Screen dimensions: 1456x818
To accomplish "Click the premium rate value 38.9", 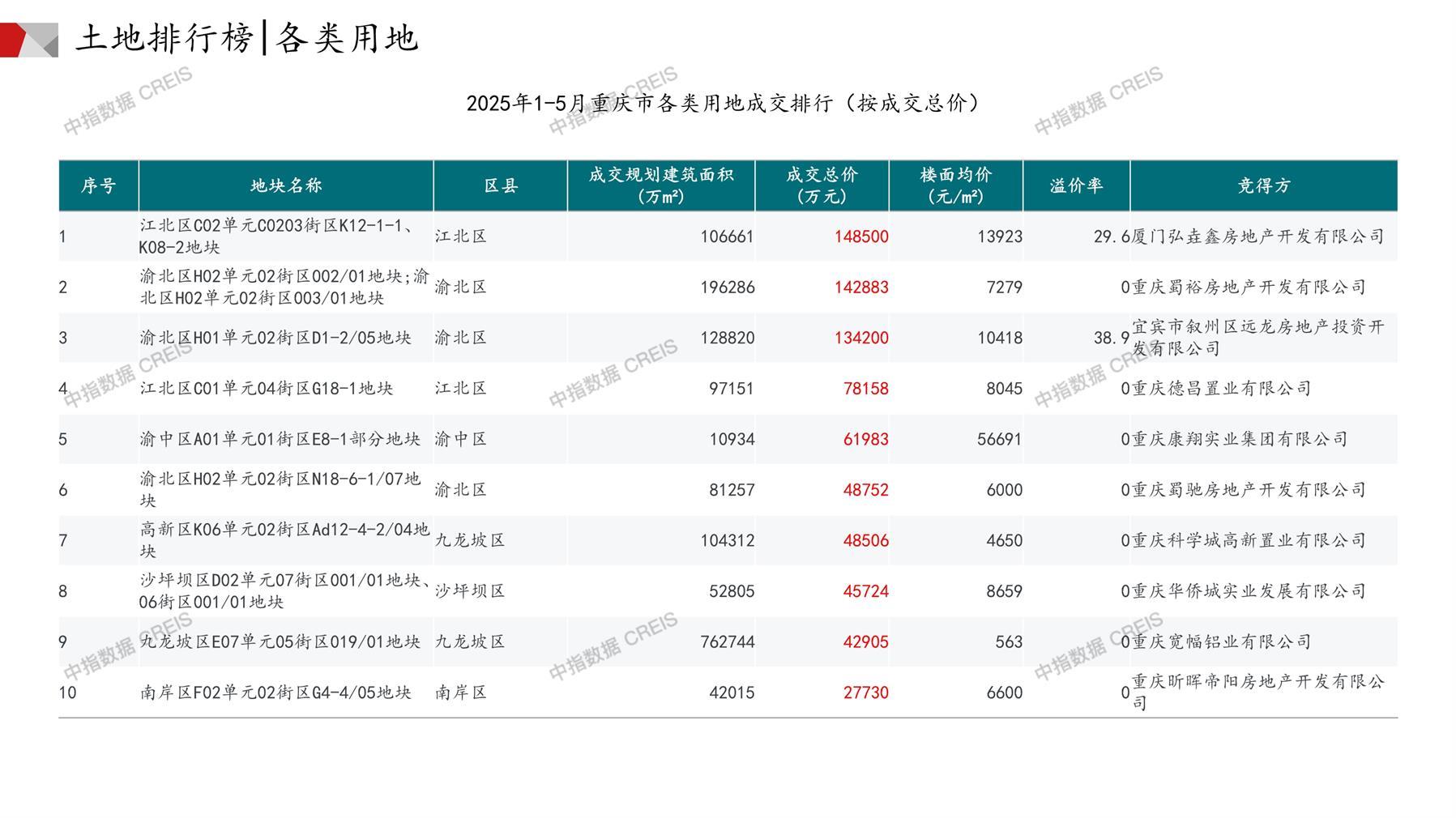I will pyautogui.click(x=1111, y=338).
